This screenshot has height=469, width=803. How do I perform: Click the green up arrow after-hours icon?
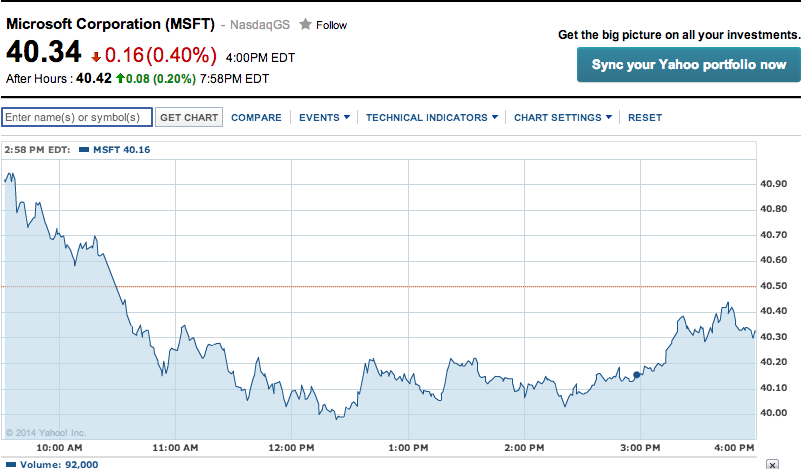[120, 78]
